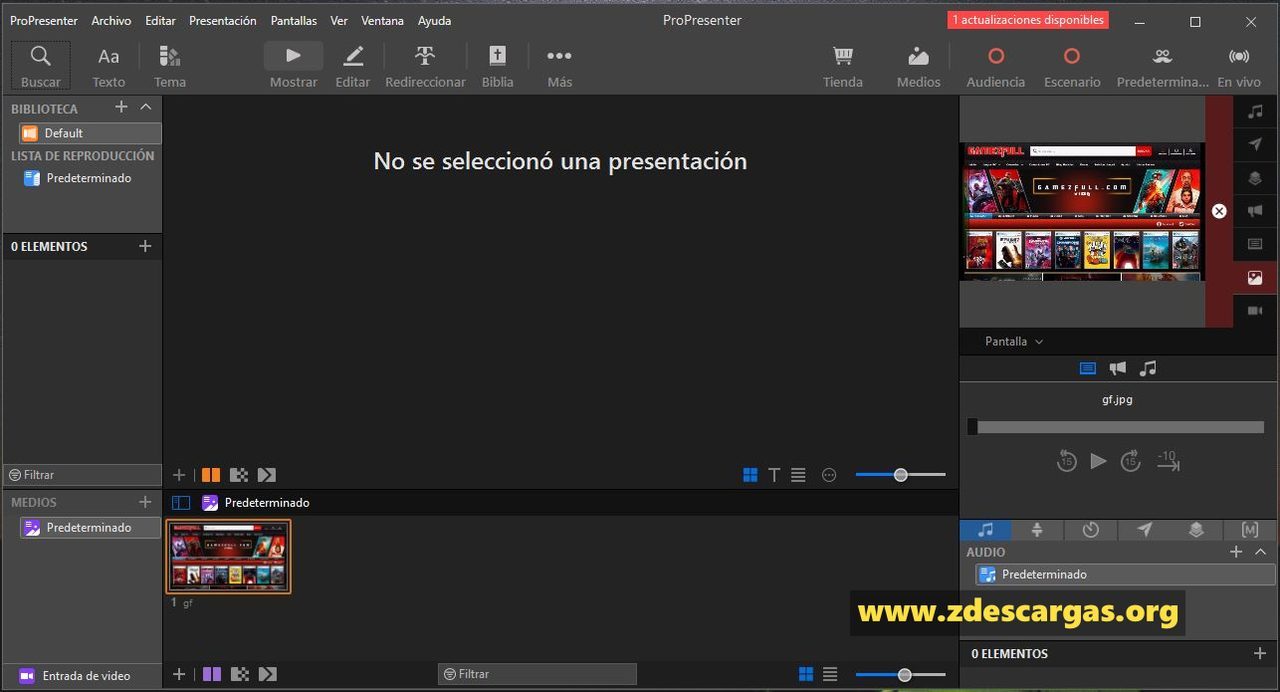Clear the messages layer arrow icon
The image size is (1280, 692).
coord(1255,145)
